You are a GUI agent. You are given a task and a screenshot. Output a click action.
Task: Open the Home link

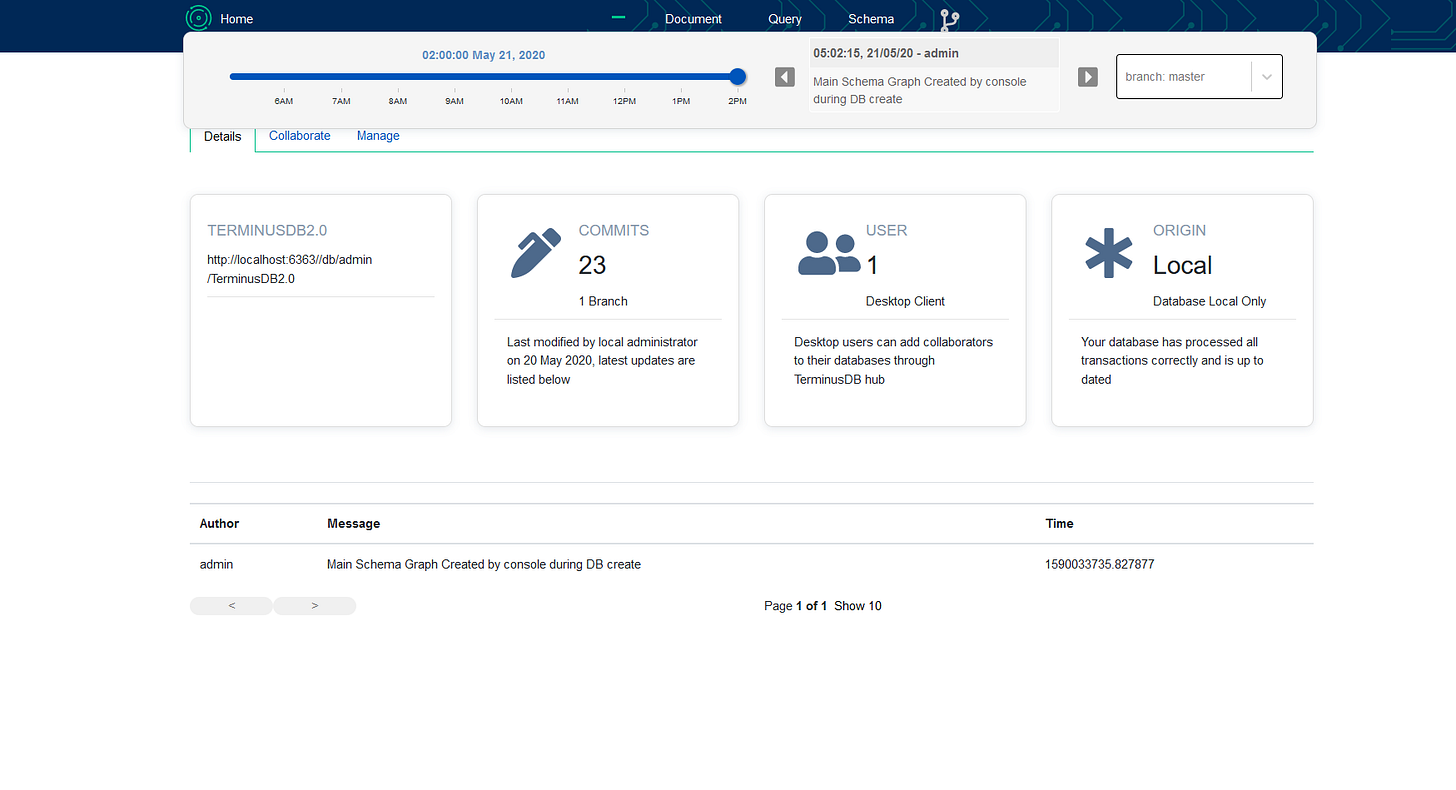pos(237,19)
